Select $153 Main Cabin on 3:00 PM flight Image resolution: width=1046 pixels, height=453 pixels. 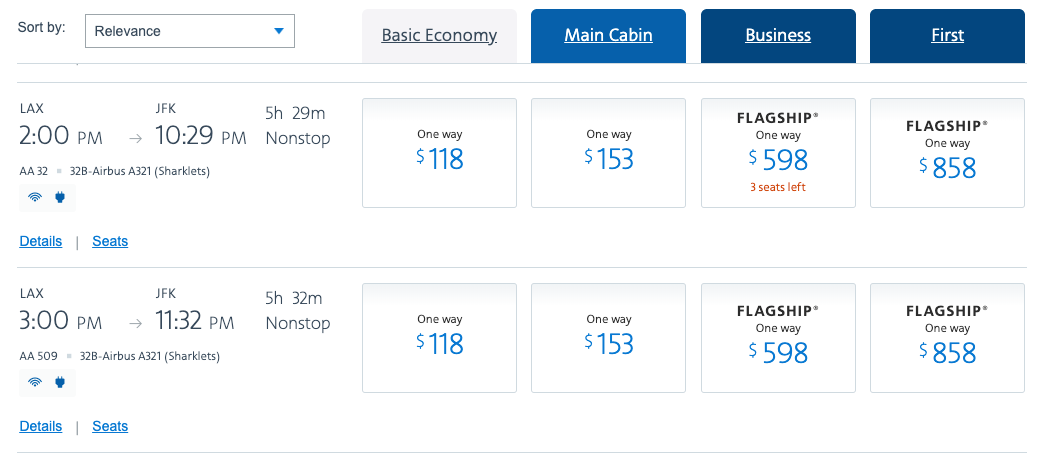(608, 338)
